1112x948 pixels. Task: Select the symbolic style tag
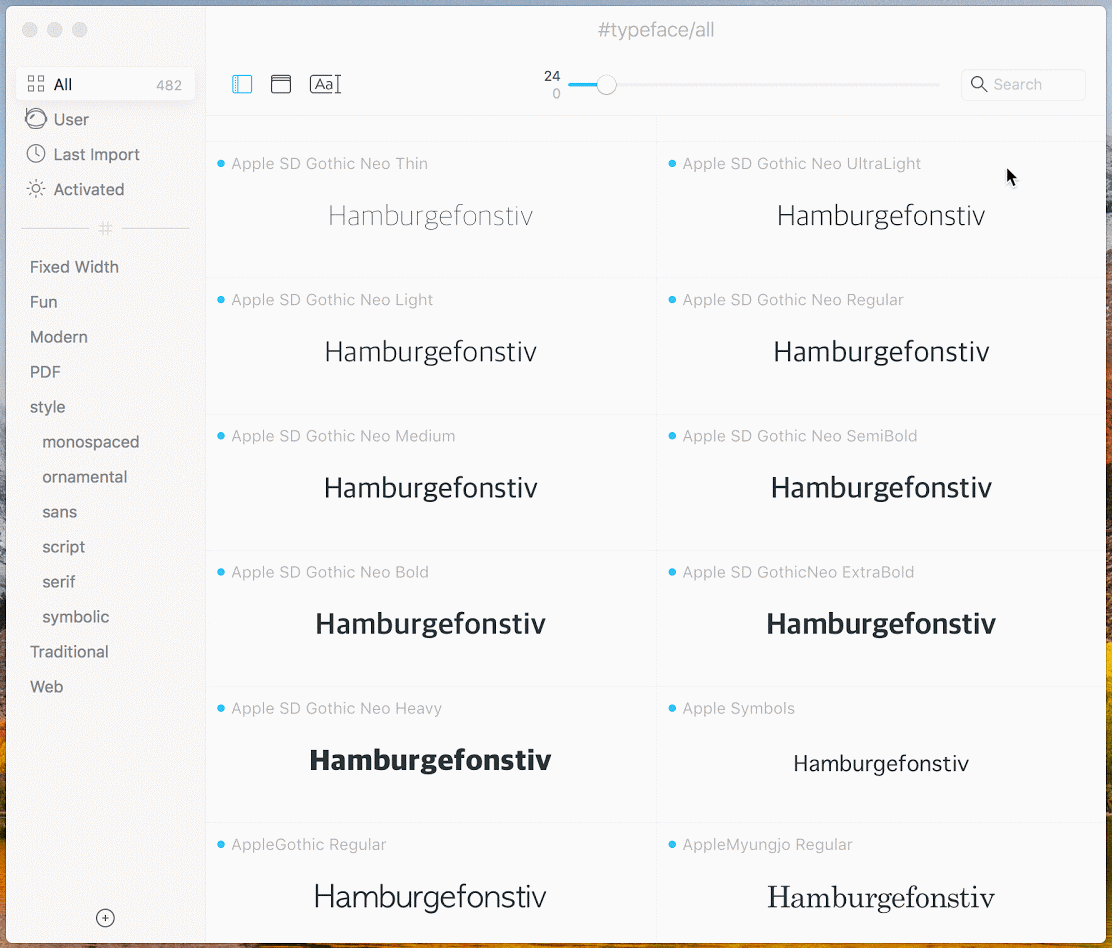[x=76, y=617]
